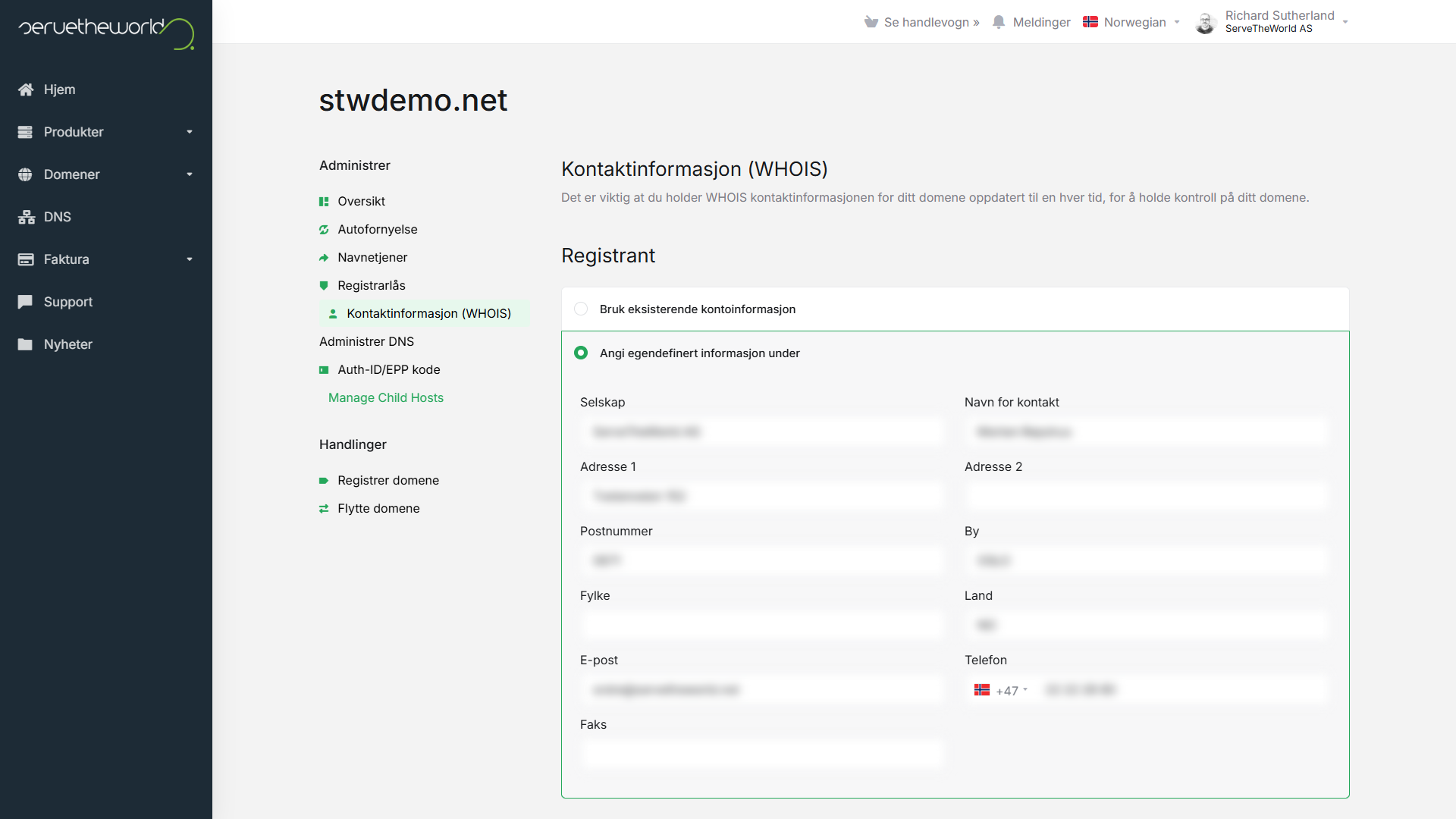Open the Navnetjener page
This screenshot has height=819, width=1456.
click(372, 258)
